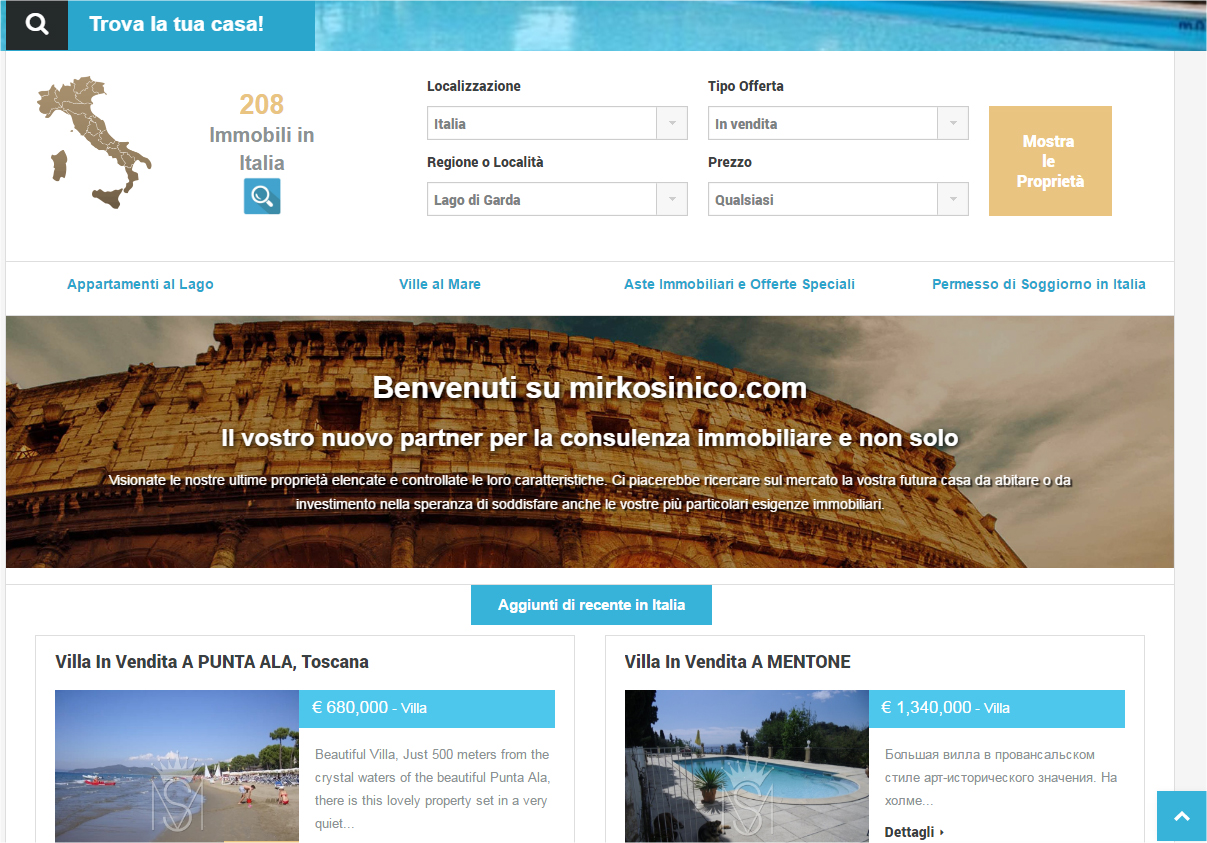The height and width of the screenshot is (843, 1207).
Task: Click scroll-to-top arrow button
Action: pyautogui.click(x=1182, y=817)
